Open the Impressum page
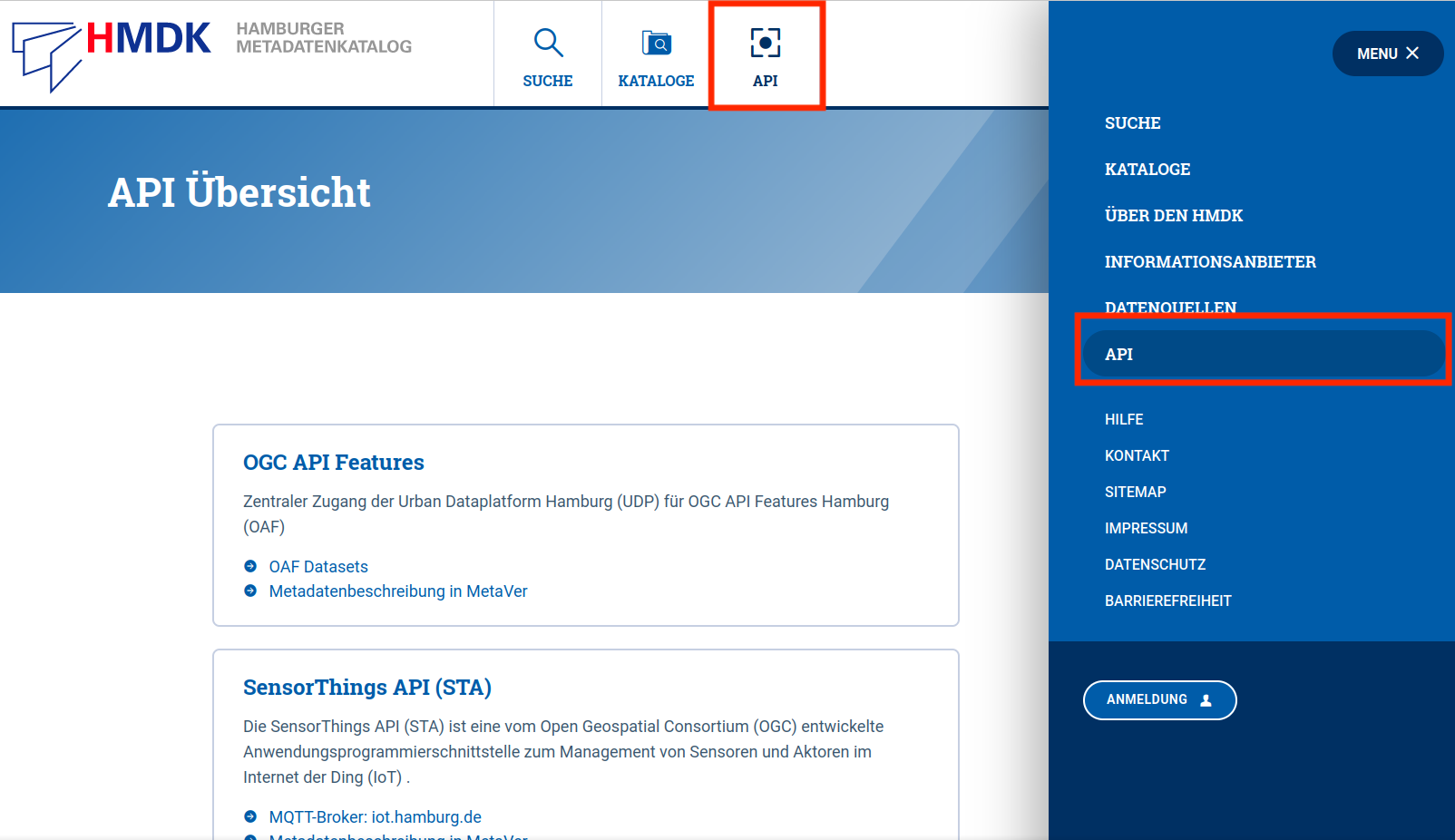This screenshot has width=1455, height=840. pos(1147,528)
